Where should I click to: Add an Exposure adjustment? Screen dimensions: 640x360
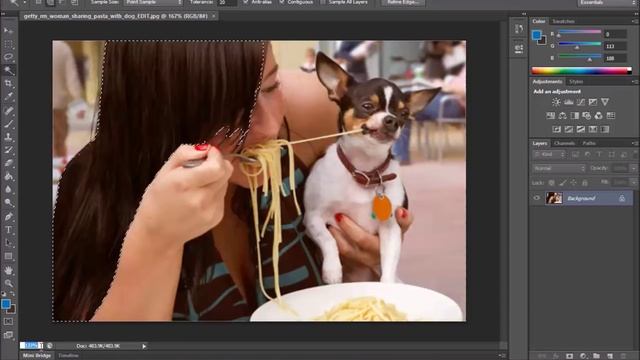[x=593, y=102]
